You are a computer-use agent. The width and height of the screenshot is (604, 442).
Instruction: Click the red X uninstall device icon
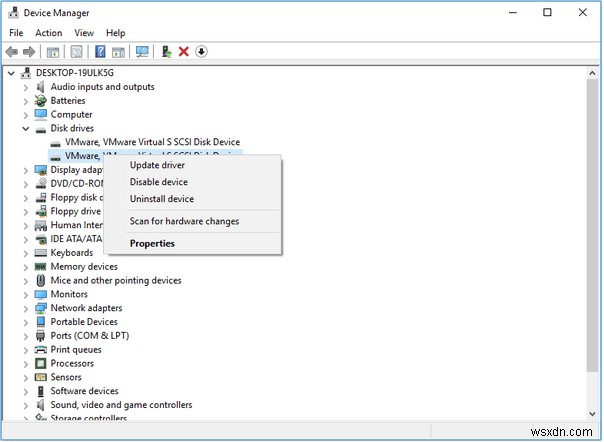coord(184,52)
